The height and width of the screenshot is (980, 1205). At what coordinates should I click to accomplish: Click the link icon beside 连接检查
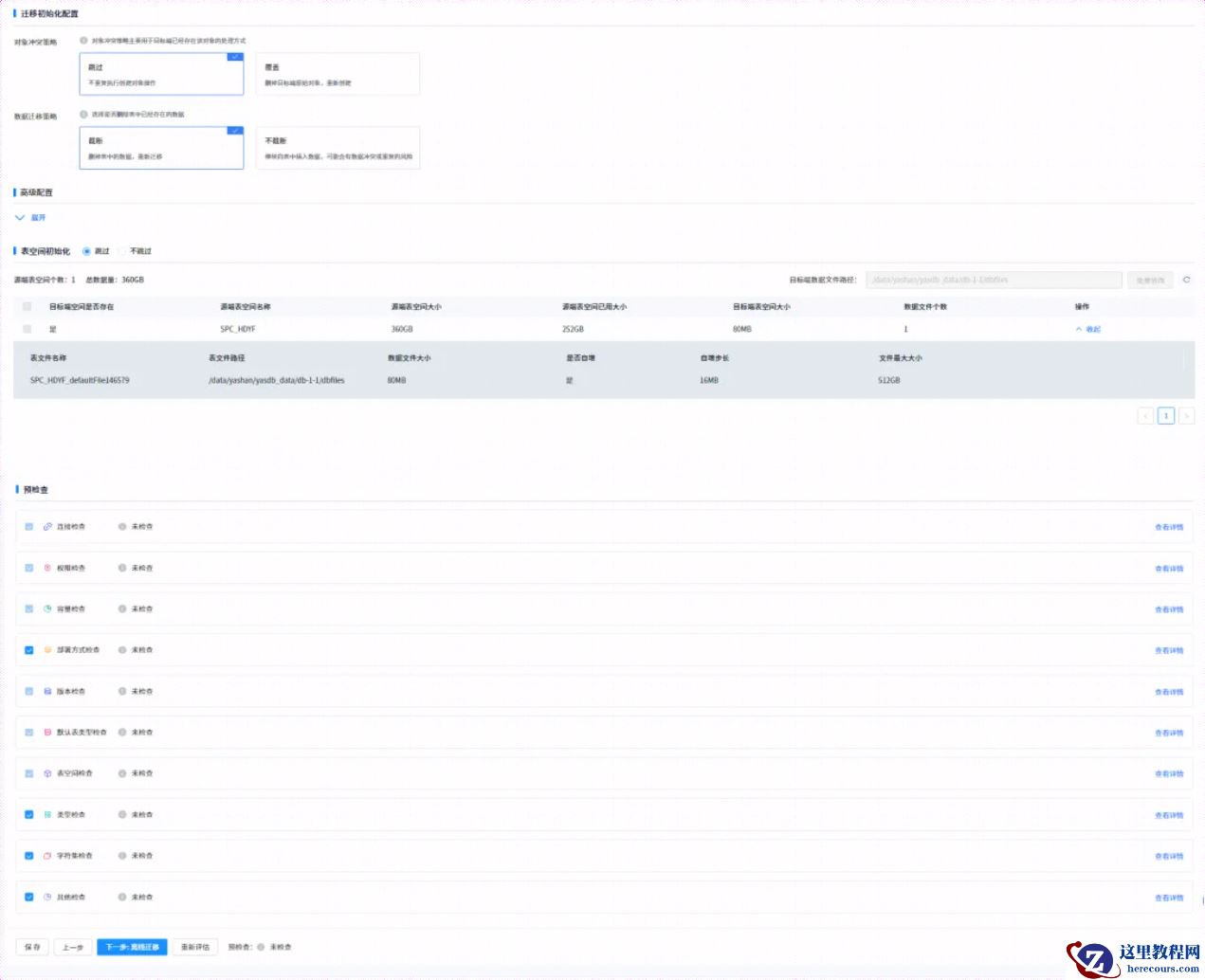(47, 526)
